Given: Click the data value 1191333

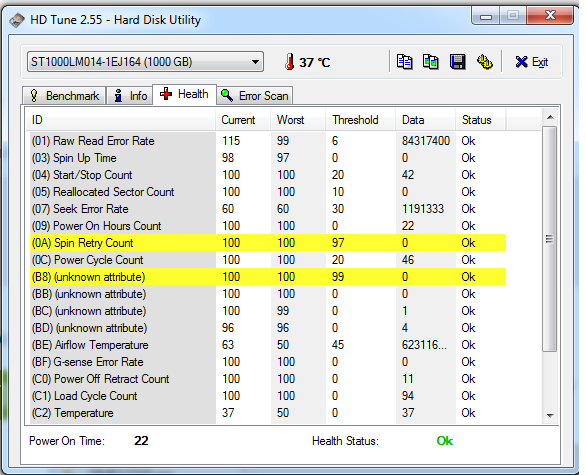Looking at the screenshot, I should [x=423, y=209].
